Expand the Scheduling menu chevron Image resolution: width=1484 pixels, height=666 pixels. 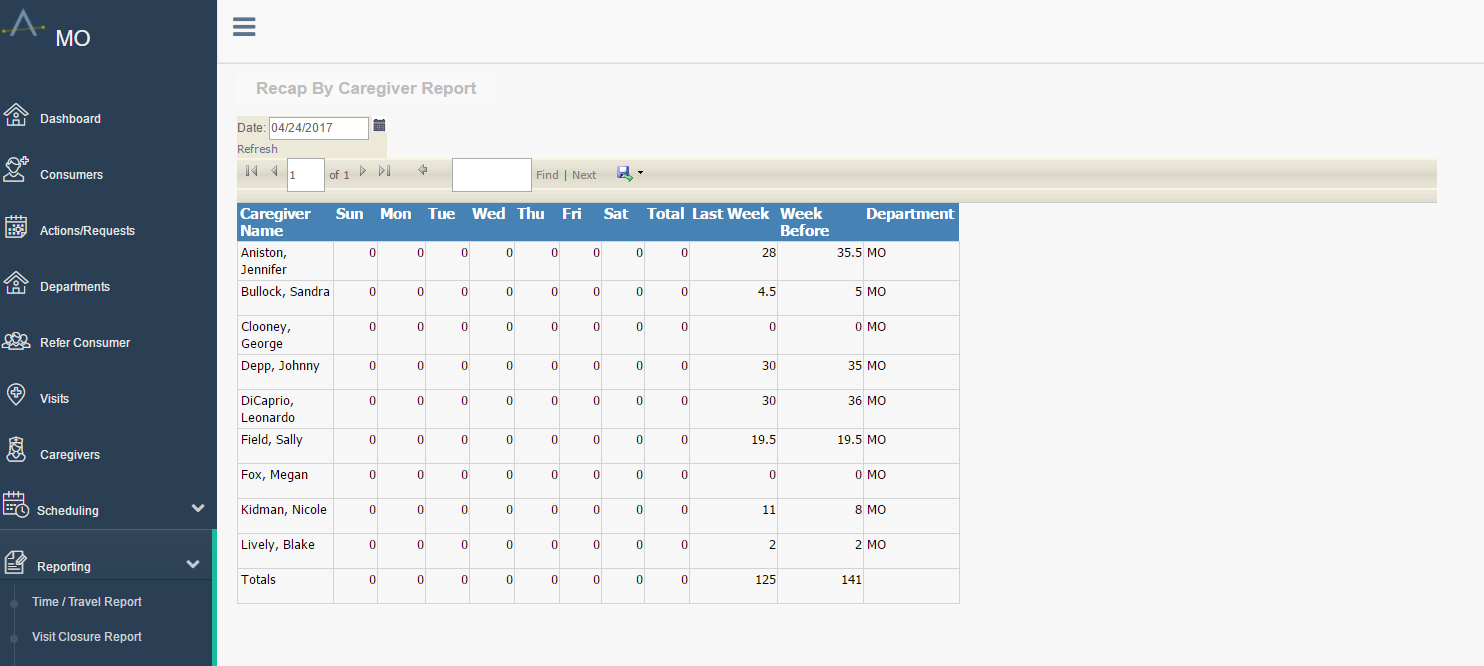point(198,508)
